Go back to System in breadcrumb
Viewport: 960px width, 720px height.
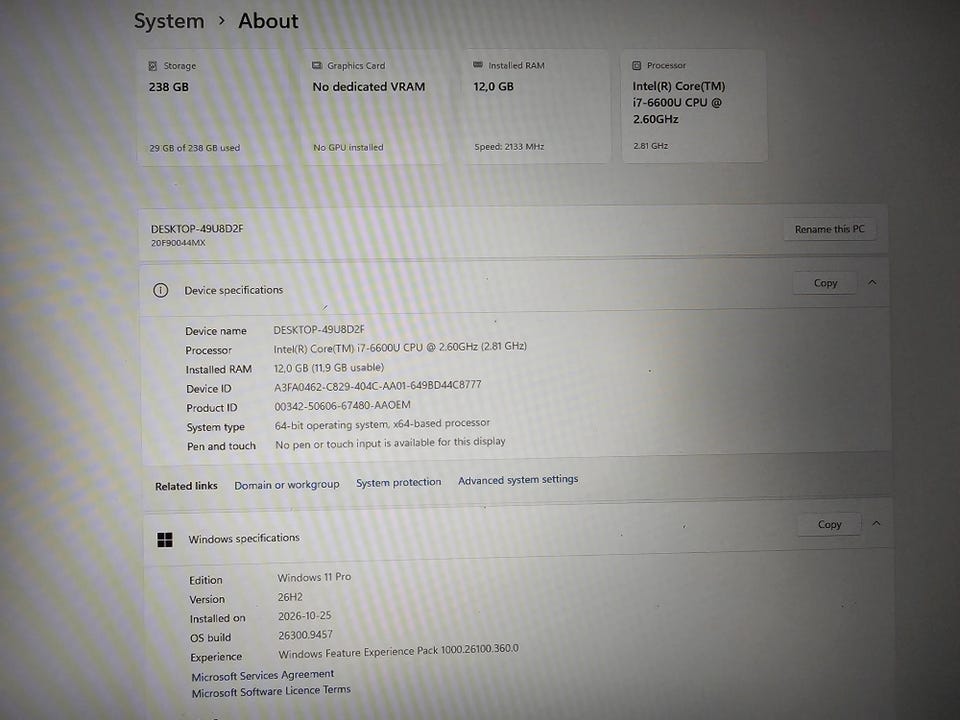coord(169,21)
